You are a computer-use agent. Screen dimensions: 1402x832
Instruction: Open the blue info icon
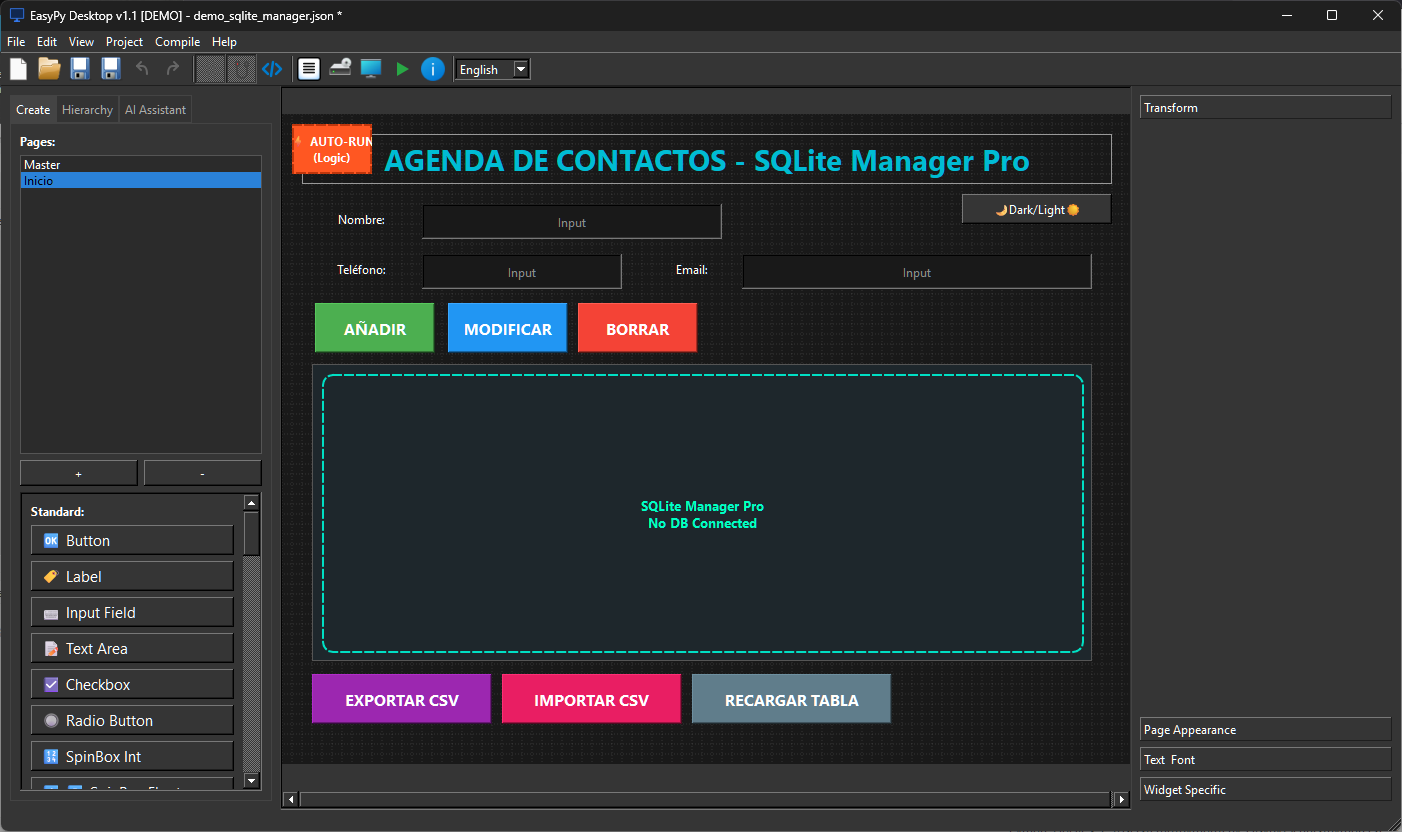433,69
